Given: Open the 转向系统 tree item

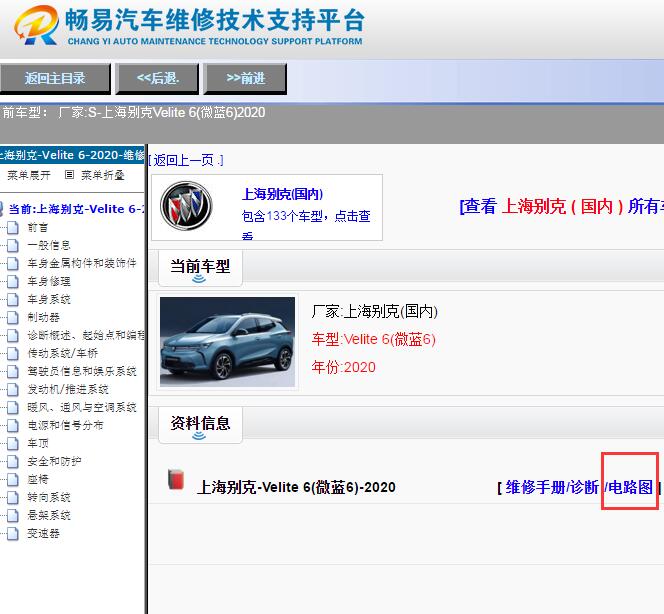Looking at the screenshot, I should (x=49, y=498).
